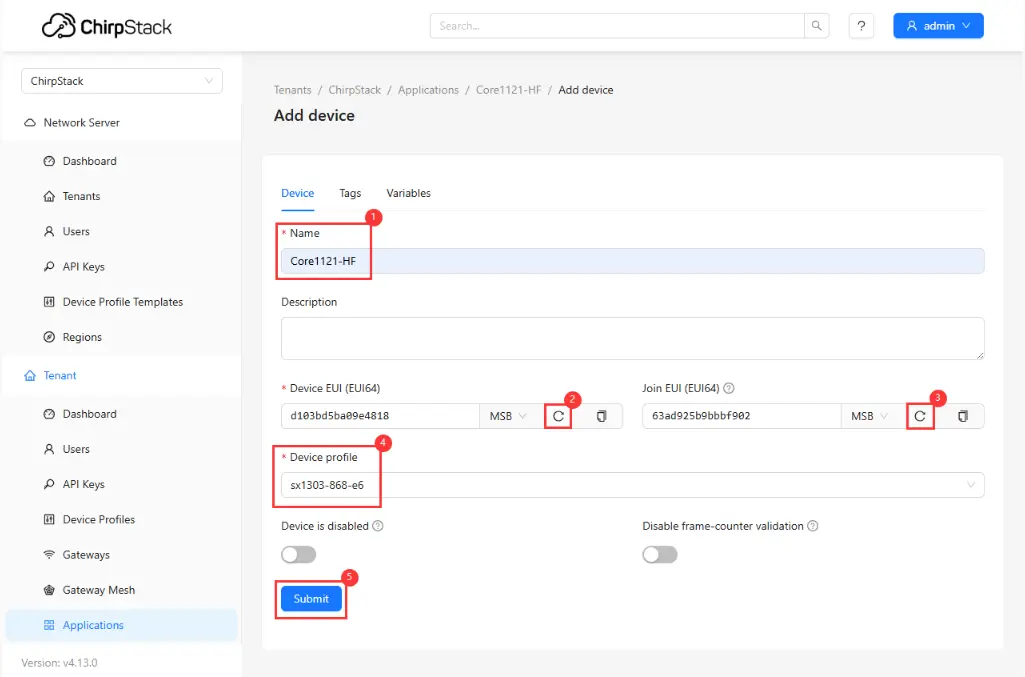This screenshot has width=1025, height=677.
Task: Switch to the Tags tab
Action: [350, 193]
